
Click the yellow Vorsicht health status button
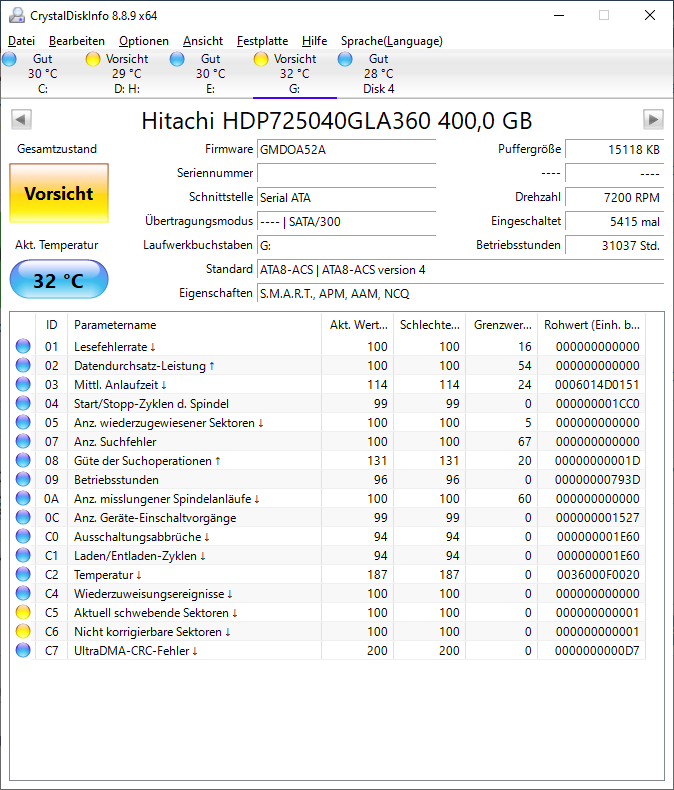[59, 193]
